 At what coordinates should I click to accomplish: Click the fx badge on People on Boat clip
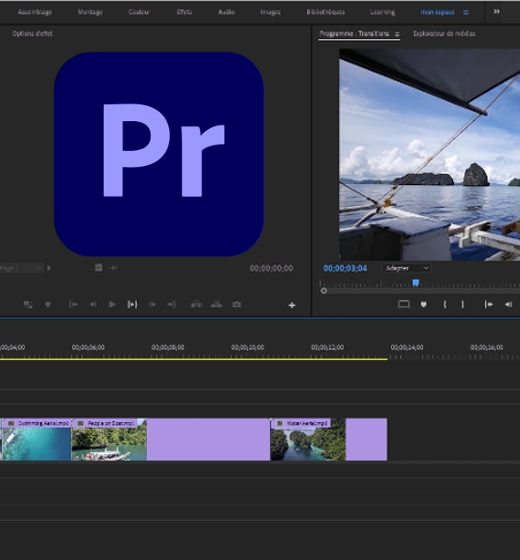tap(81, 423)
